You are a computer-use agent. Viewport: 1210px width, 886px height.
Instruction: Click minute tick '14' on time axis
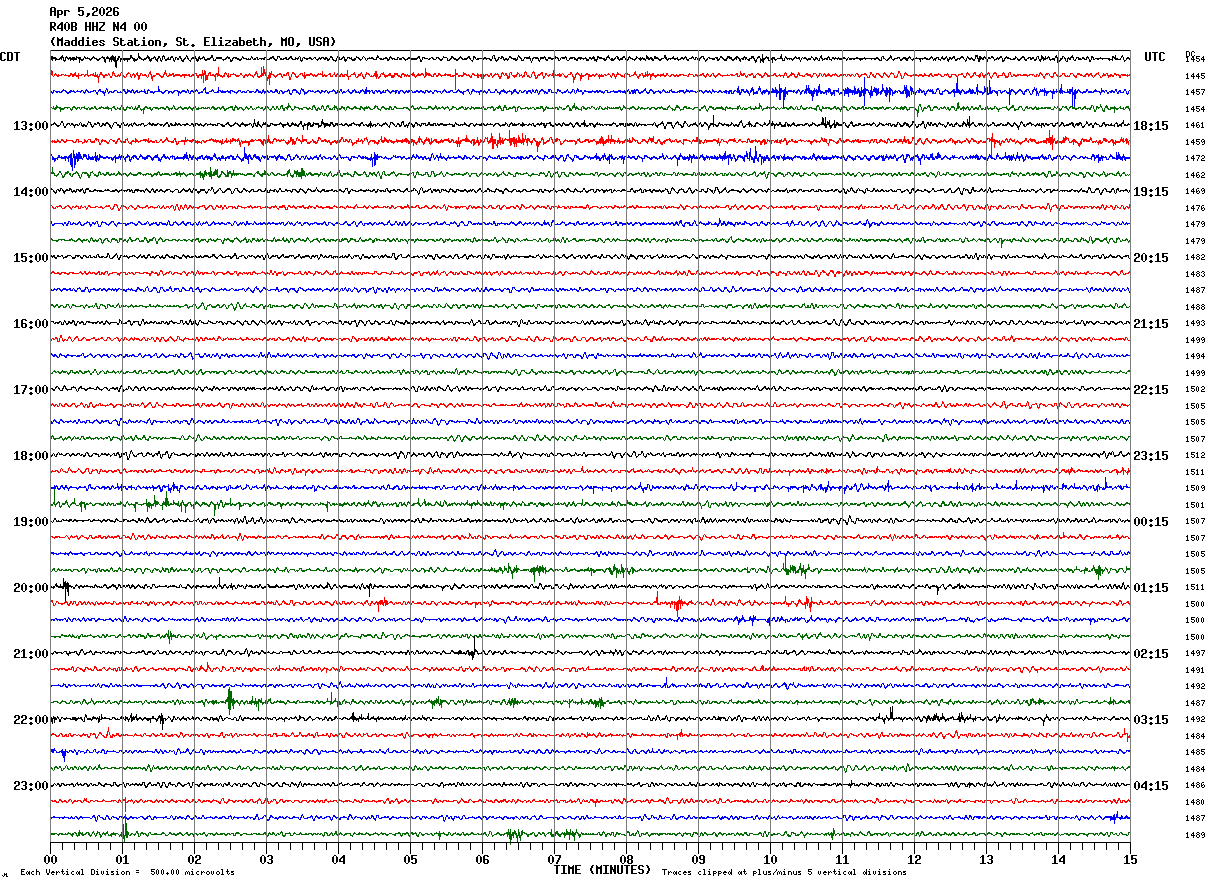coord(1058,859)
